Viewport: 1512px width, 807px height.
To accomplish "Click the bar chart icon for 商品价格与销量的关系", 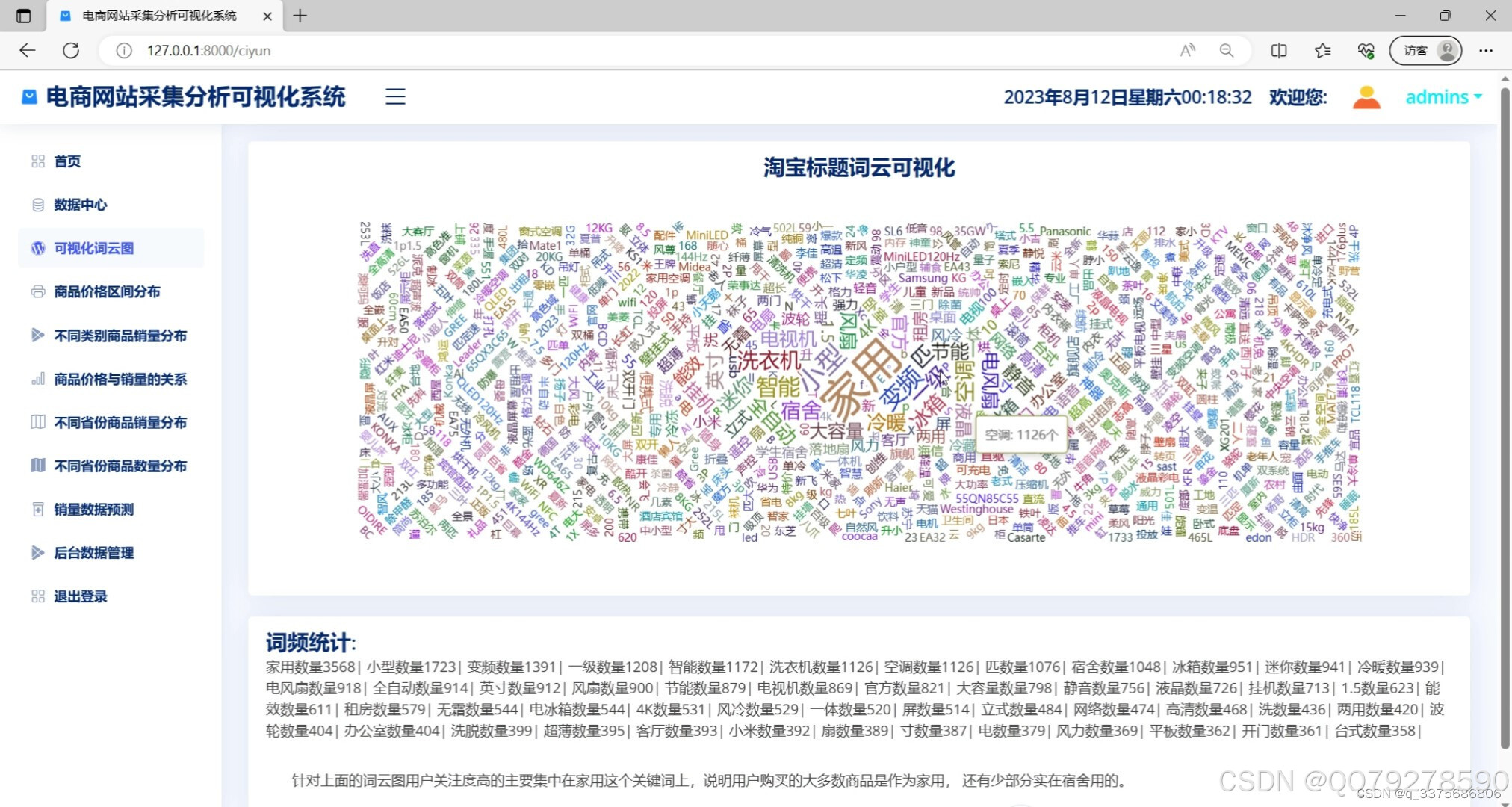I will [38, 379].
